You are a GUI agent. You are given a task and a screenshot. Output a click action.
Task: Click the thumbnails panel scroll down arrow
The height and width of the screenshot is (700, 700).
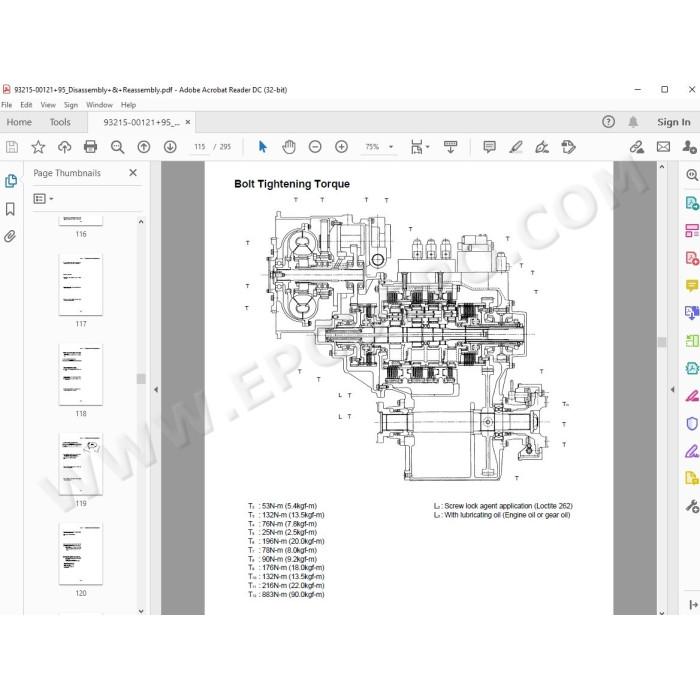click(141, 611)
